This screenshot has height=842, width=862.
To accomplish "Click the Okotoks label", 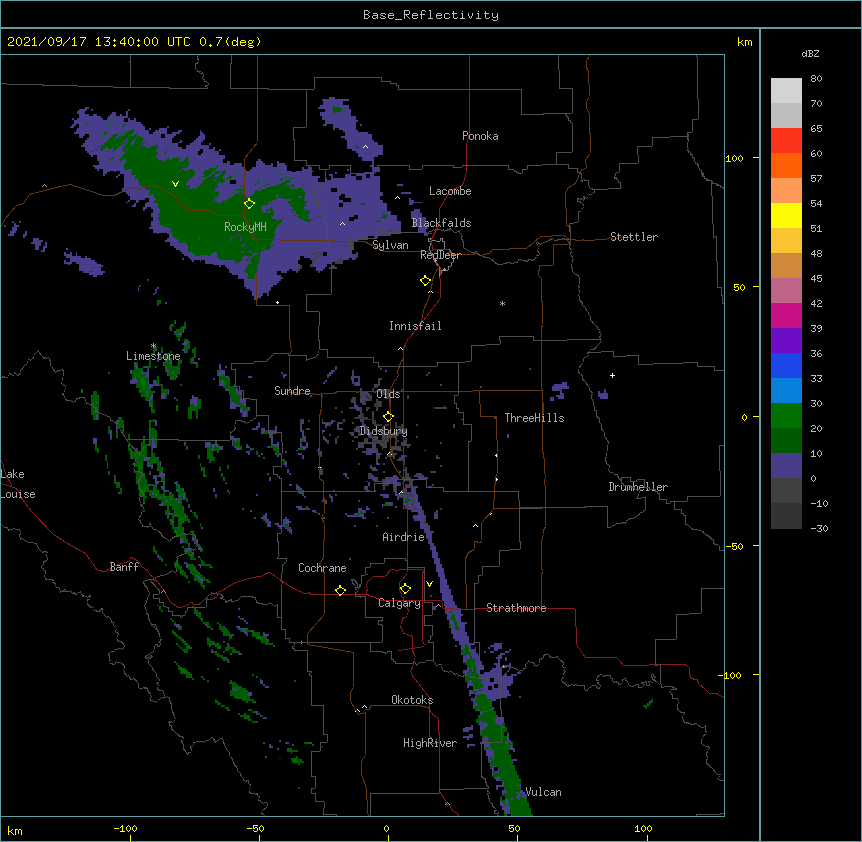I will click(412, 700).
